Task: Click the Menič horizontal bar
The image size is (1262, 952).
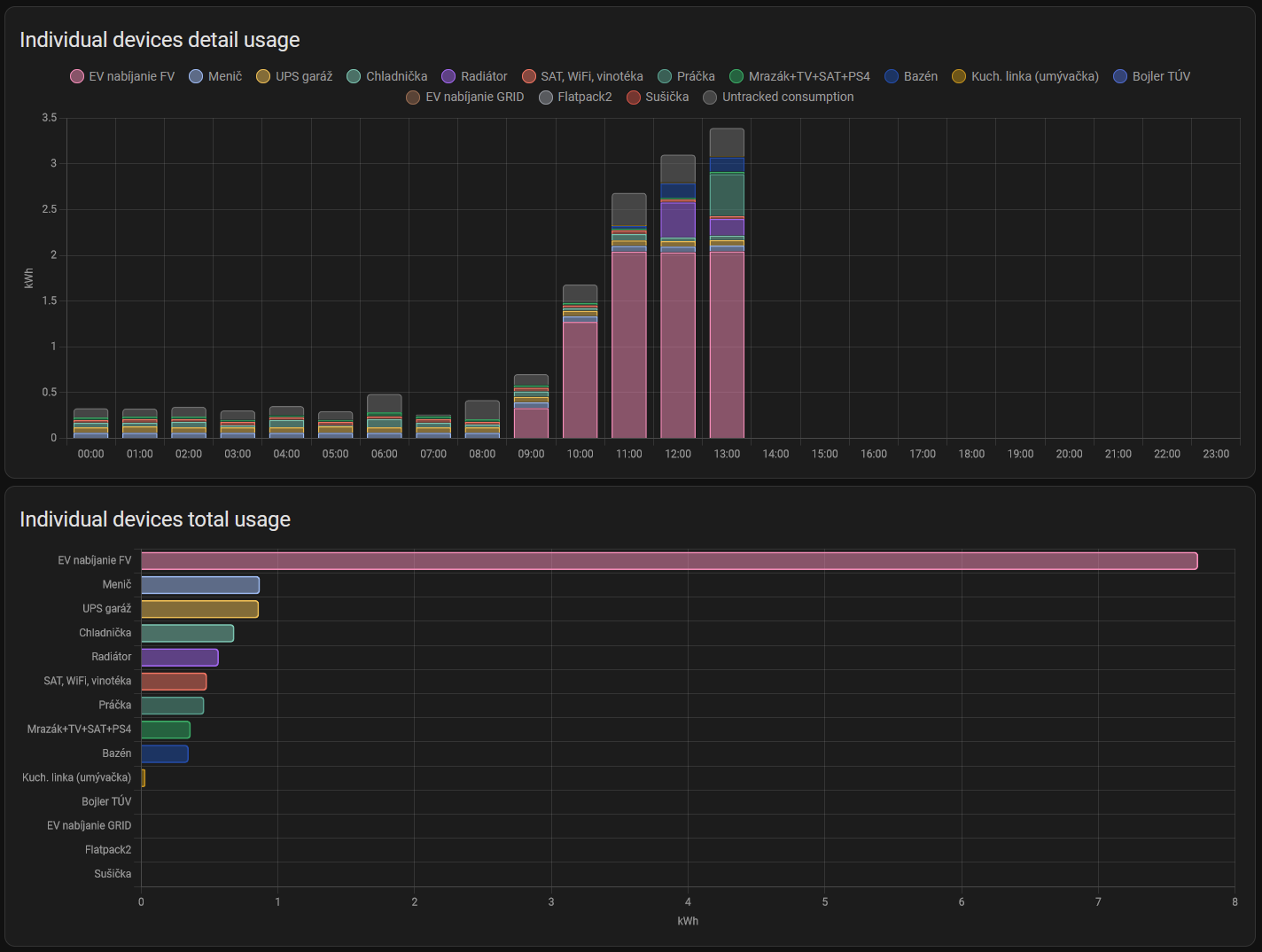Action: point(200,585)
